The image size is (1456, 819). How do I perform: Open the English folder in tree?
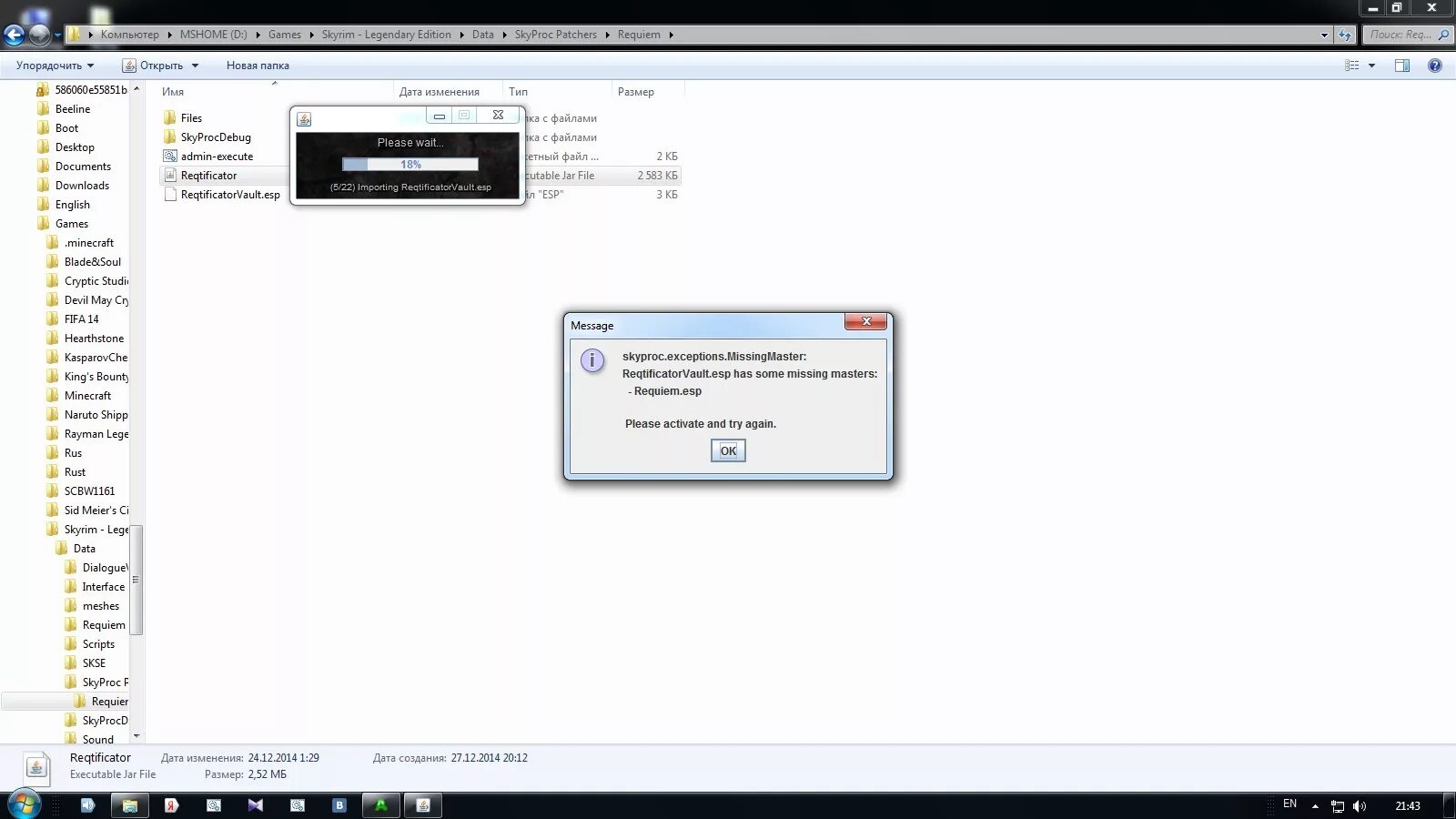pyautogui.click(x=72, y=205)
